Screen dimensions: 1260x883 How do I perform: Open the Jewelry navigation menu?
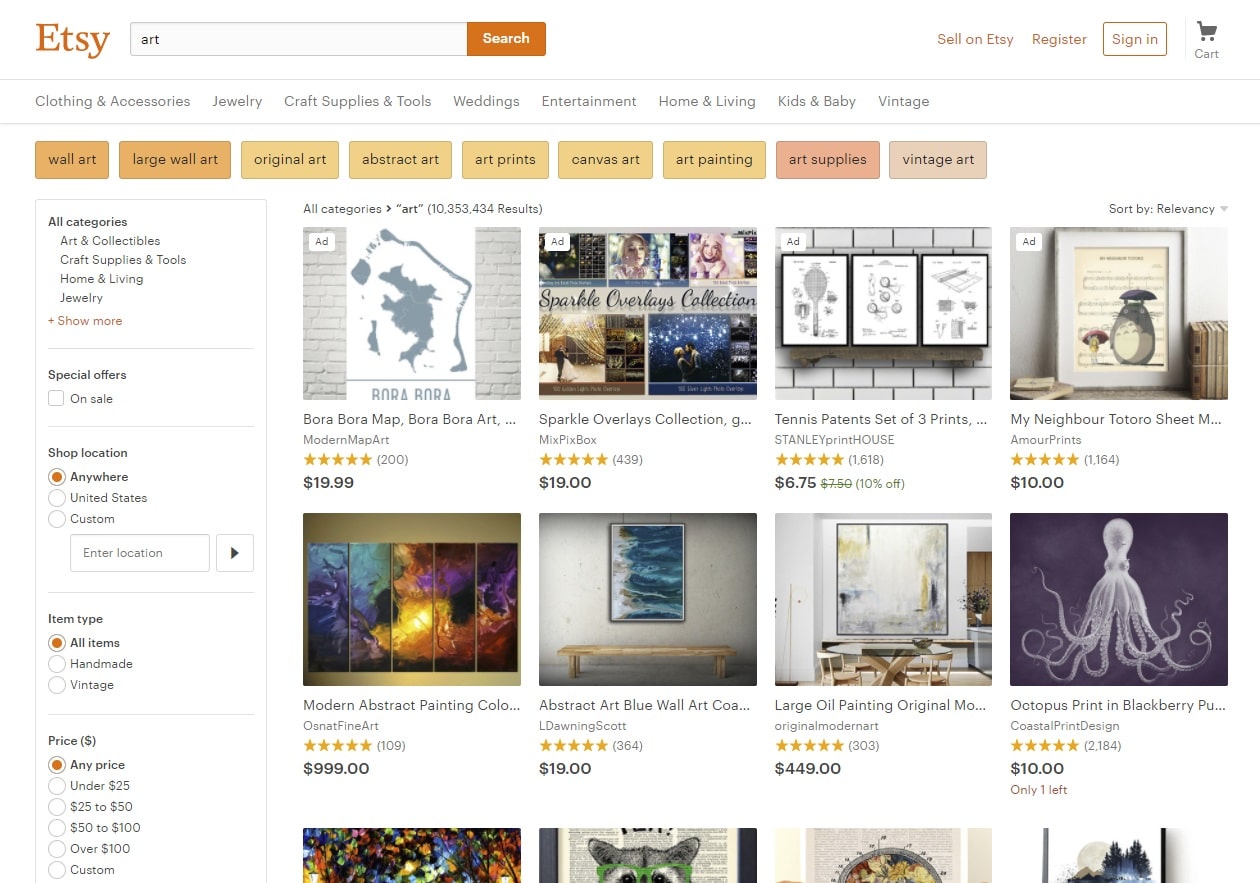(x=237, y=101)
